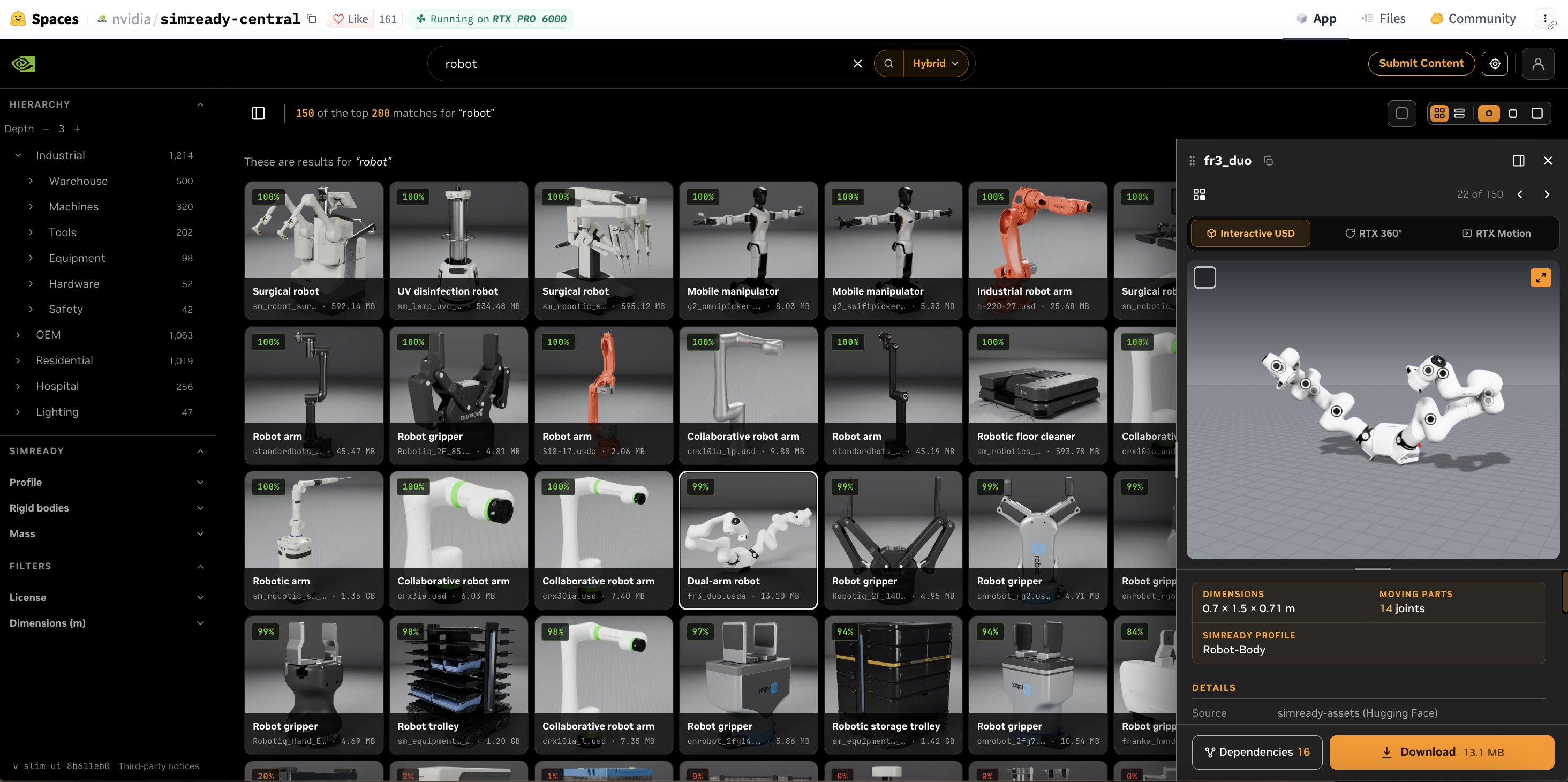Decrease hierarchy depth with minus

46,129
